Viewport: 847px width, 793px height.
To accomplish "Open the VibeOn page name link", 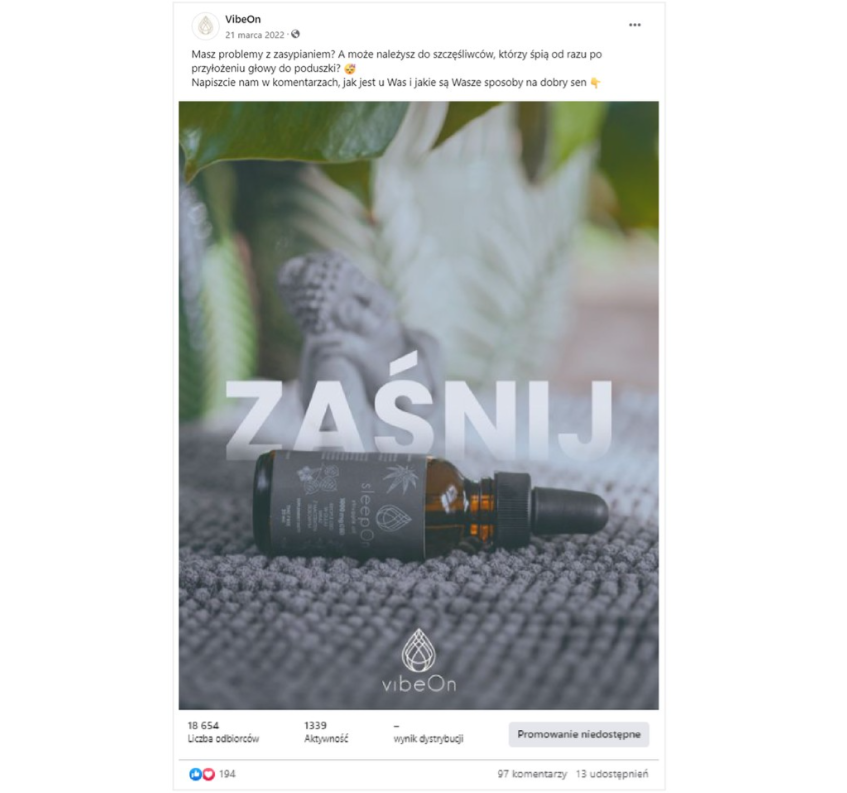I will click(243, 19).
